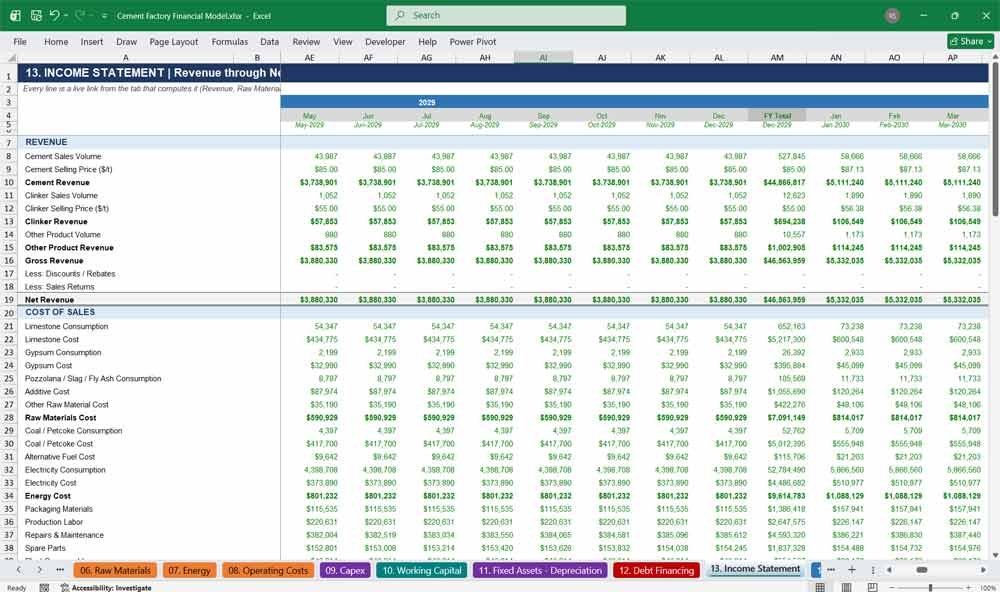Viewport: 1000px width, 592px height.
Task: Select the Net Revenue row label
Action: click(49, 300)
